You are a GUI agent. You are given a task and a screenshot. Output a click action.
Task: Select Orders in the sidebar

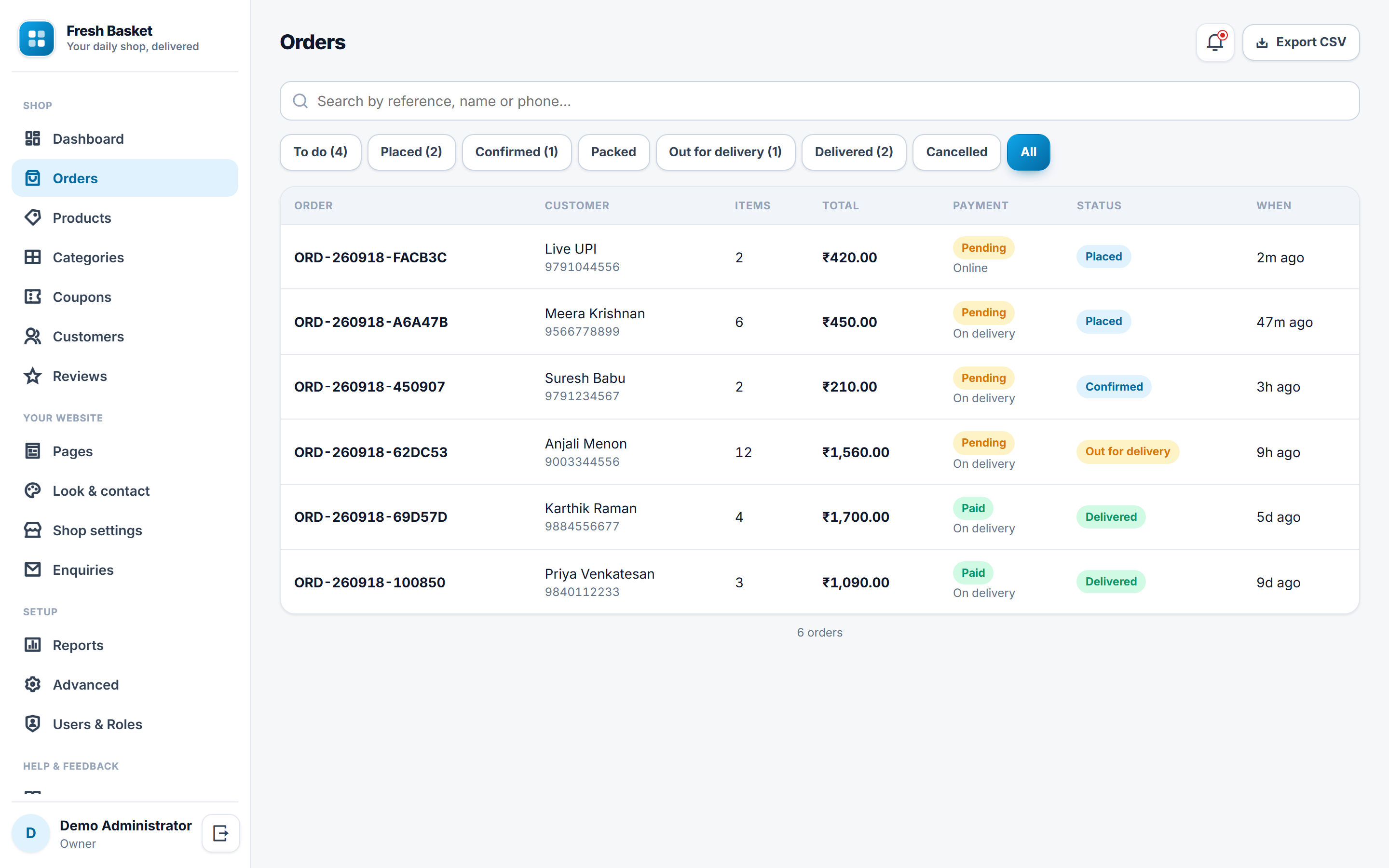pos(124,178)
